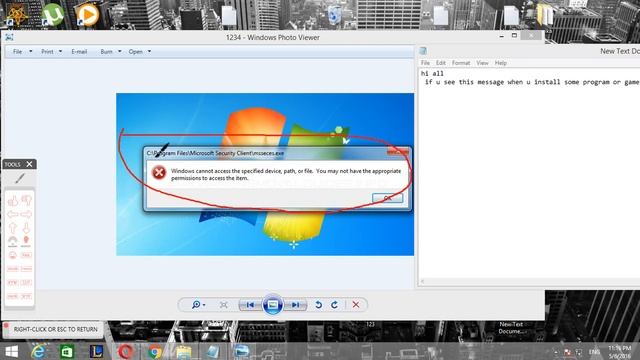Launch Opera from the taskbar
The width and height of the screenshot is (640, 360).
point(125,351)
